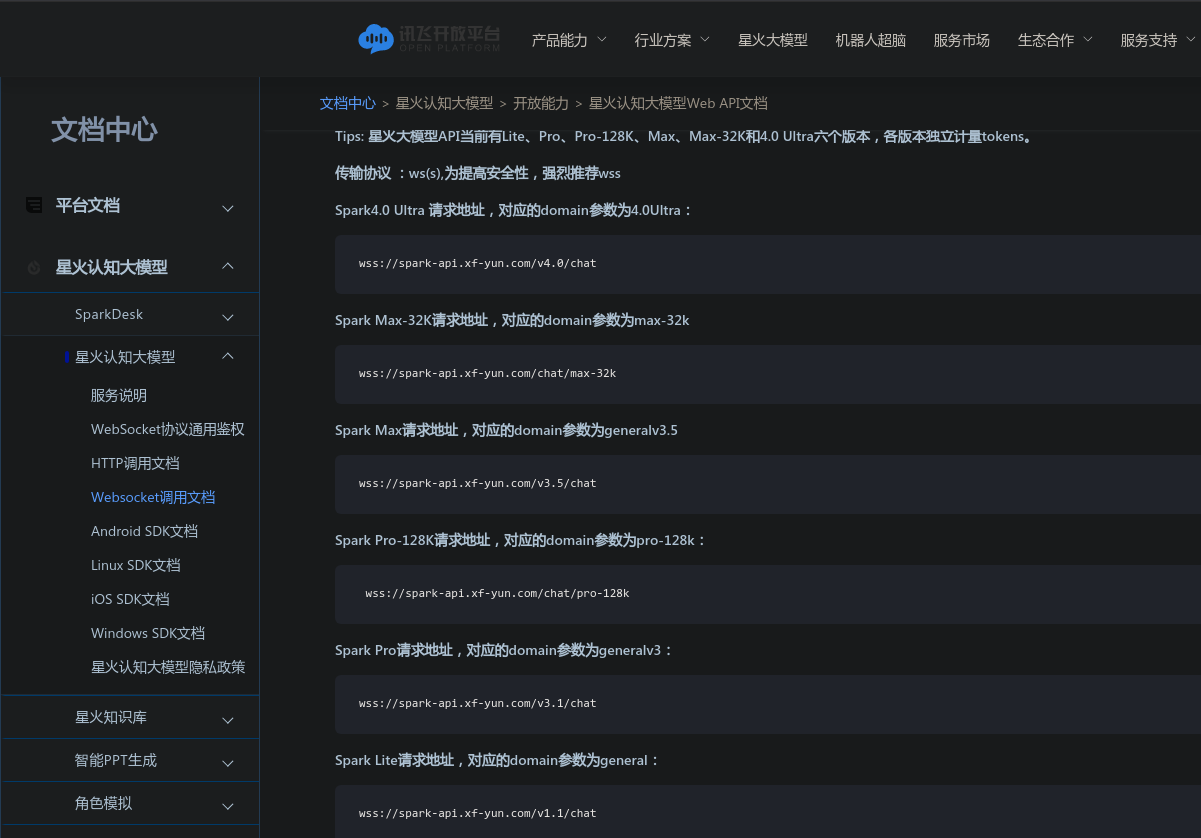Image resolution: width=1201 pixels, height=838 pixels.
Task: Click the 角色模拟 sidebar label
Action: 103,803
